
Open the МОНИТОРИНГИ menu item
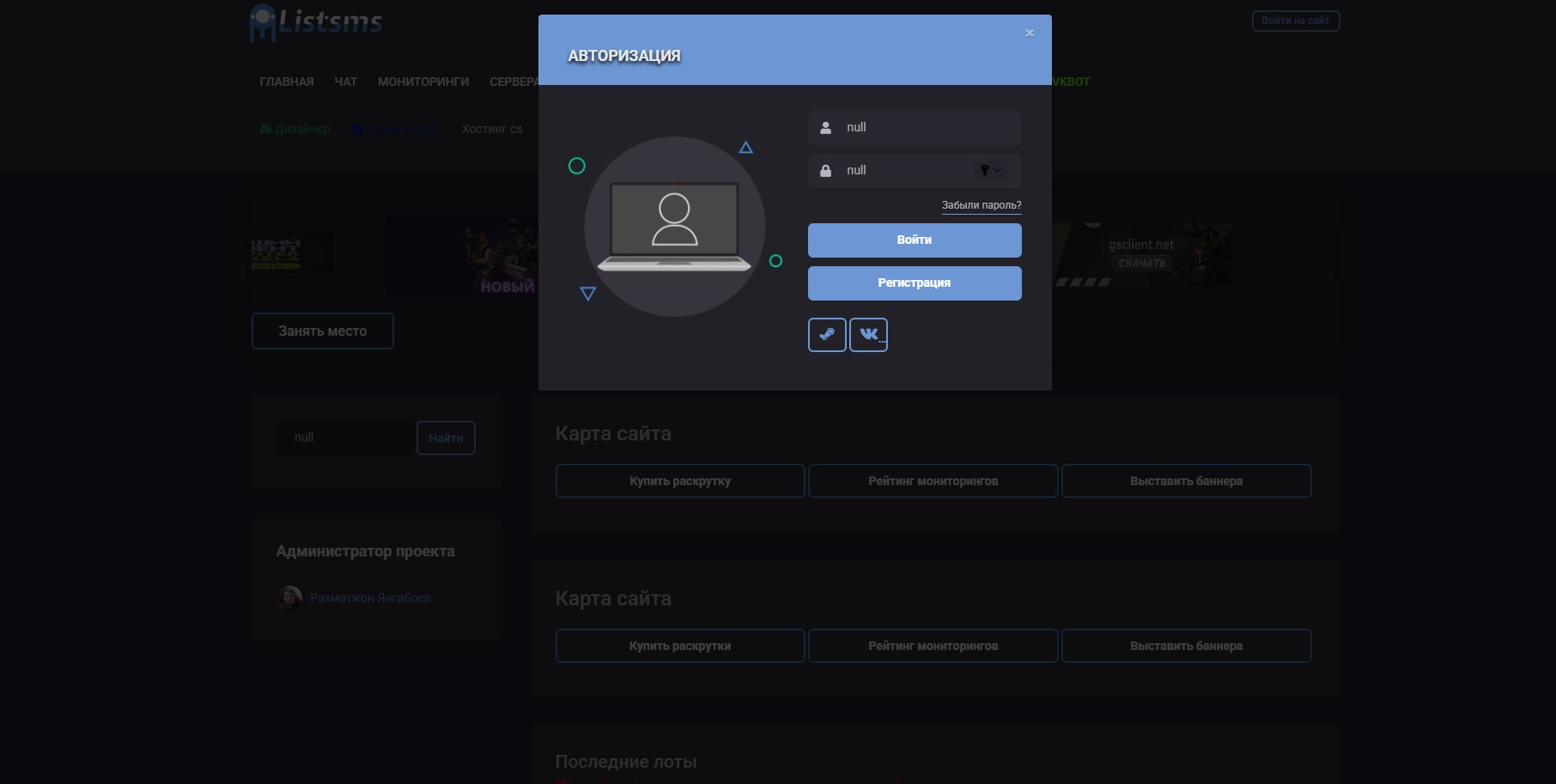tap(423, 82)
